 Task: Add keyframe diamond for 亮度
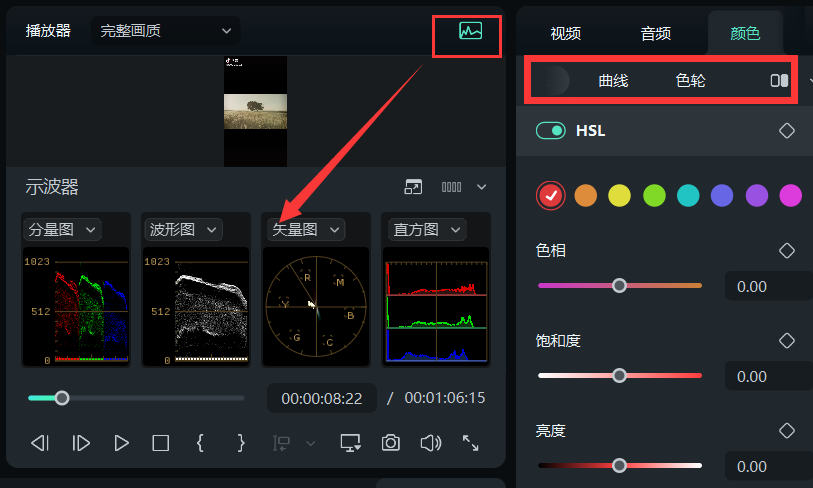787,430
